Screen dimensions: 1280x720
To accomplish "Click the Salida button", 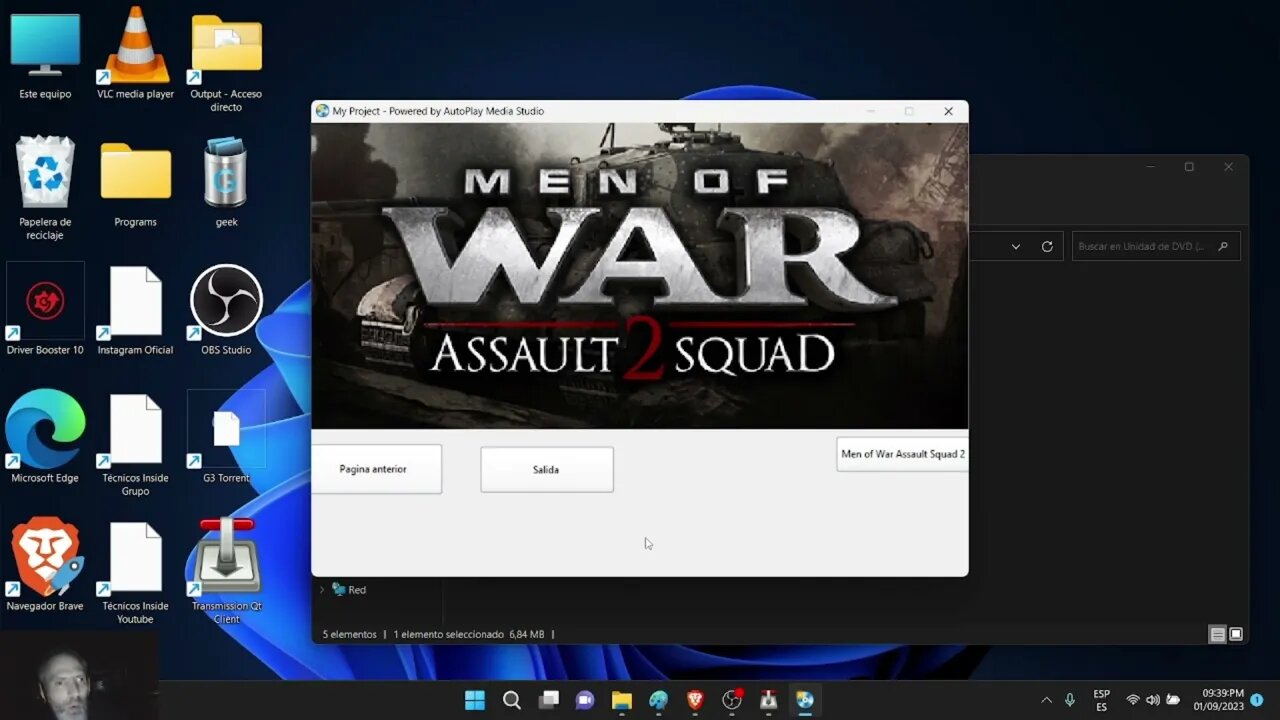I will (x=547, y=469).
